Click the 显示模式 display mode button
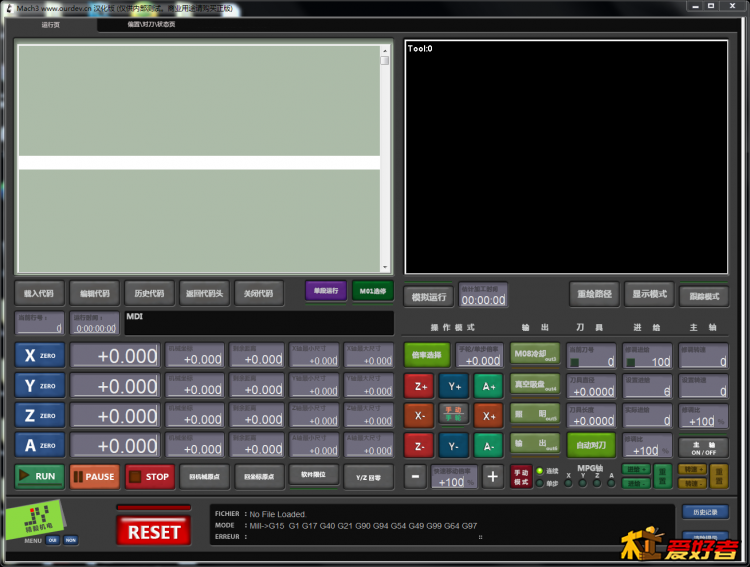The image size is (750, 567). pos(650,294)
